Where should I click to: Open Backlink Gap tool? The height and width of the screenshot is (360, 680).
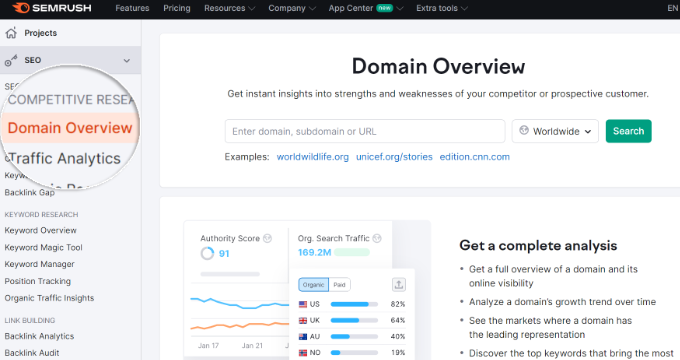[x=29, y=193]
